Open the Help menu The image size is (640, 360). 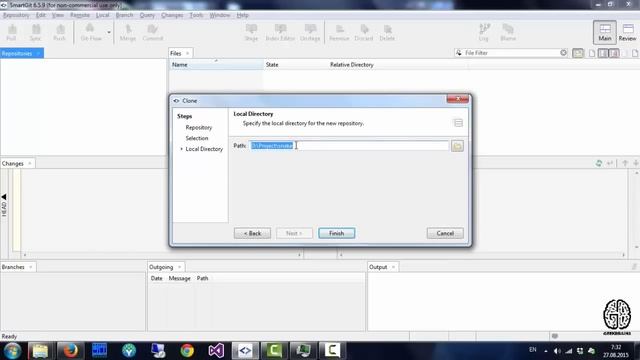pos(242,15)
